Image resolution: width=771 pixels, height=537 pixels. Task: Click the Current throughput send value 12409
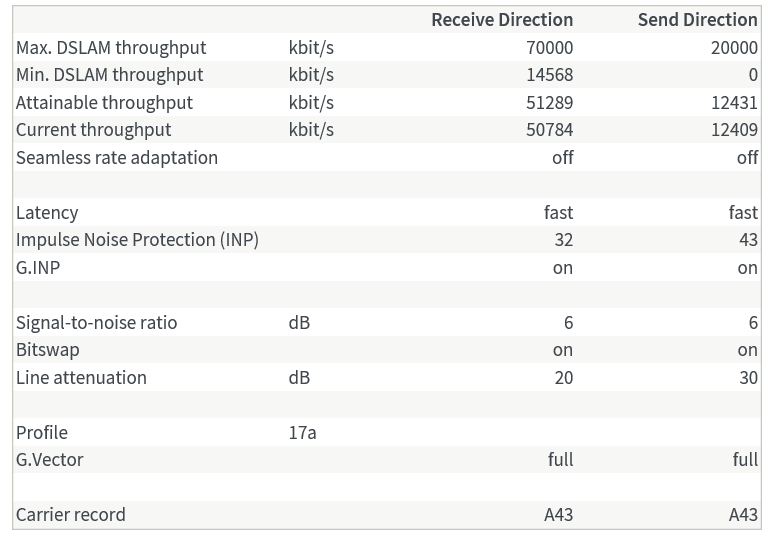tap(734, 130)
